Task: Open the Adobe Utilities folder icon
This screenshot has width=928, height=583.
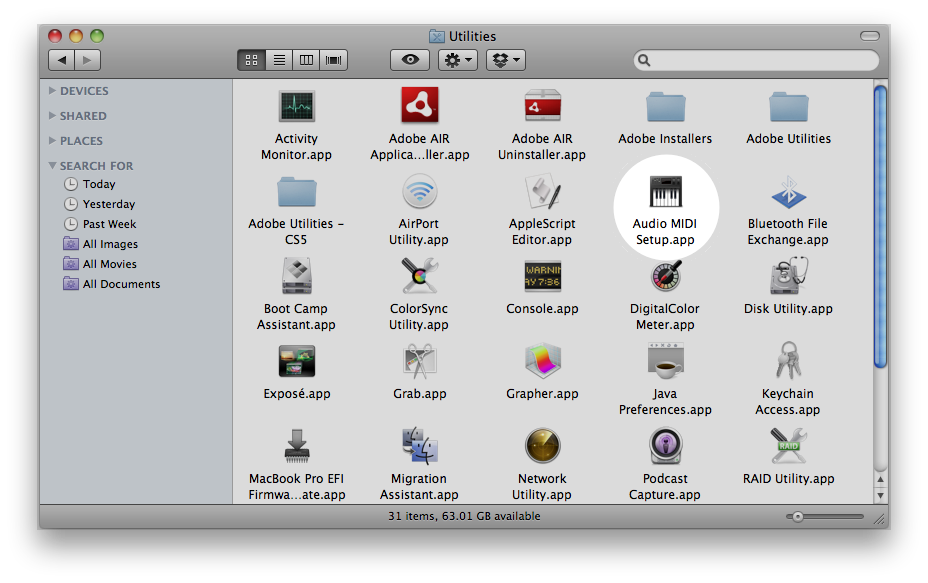Action: (x=788, y=107)
